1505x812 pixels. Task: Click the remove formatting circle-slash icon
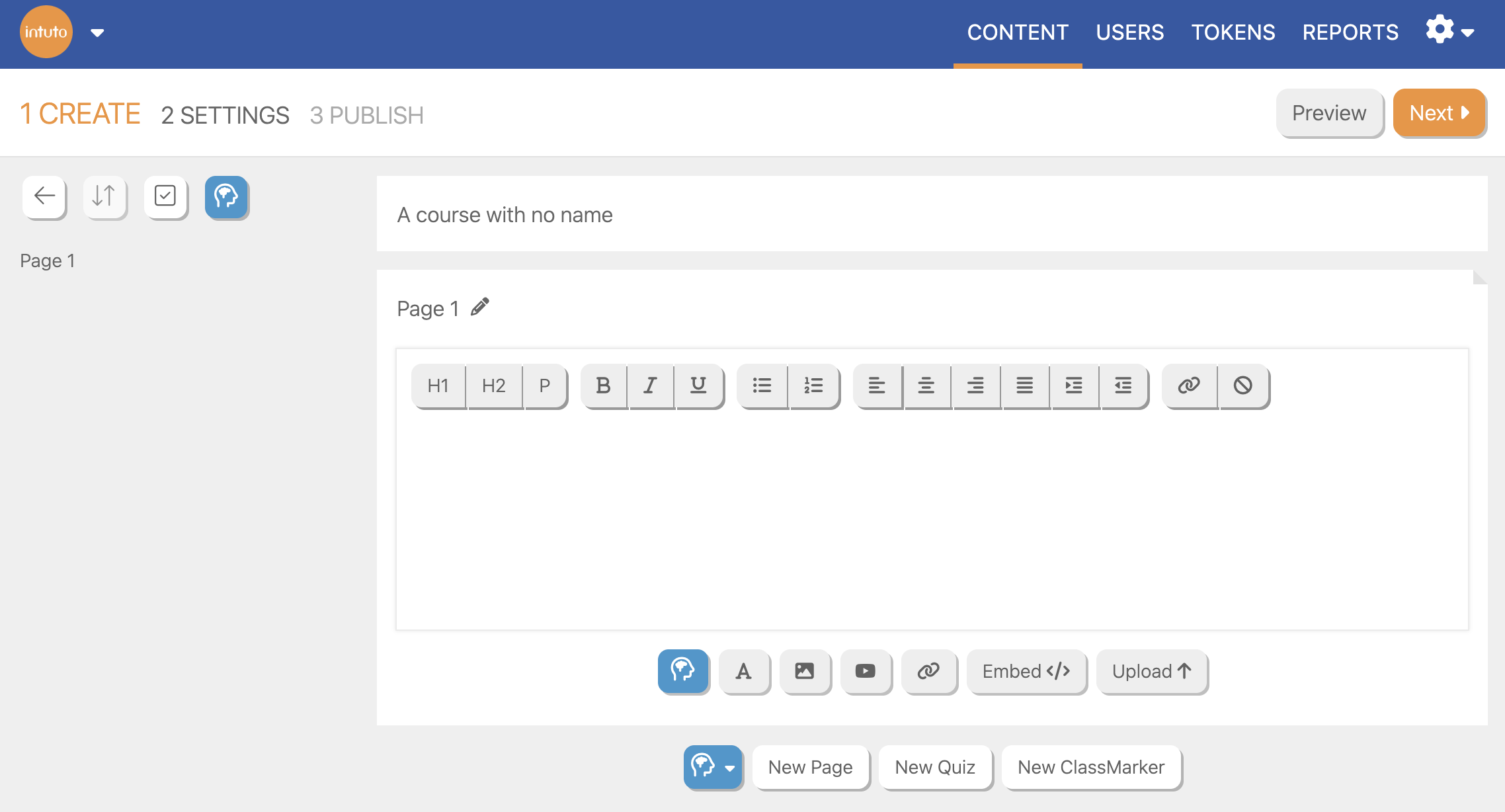tap(1242, 386)
